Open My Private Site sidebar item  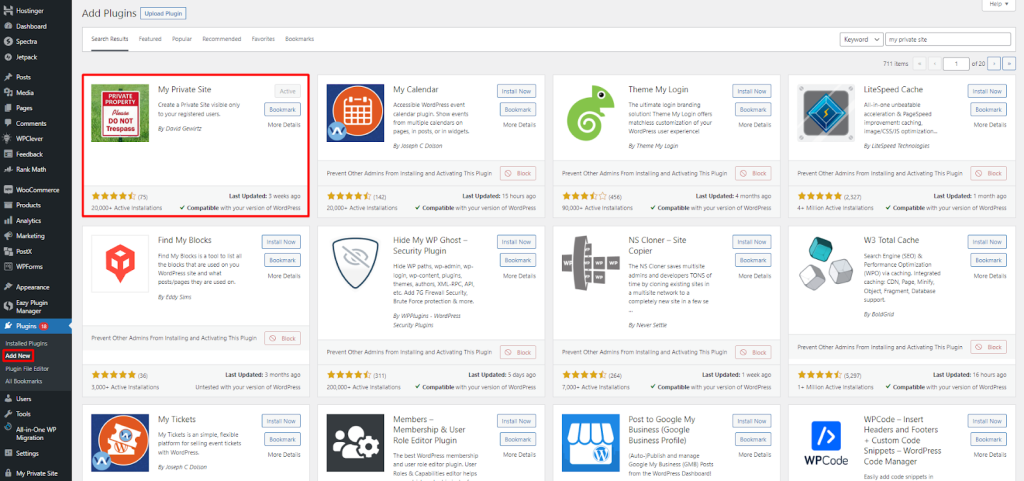coord(36,474)
